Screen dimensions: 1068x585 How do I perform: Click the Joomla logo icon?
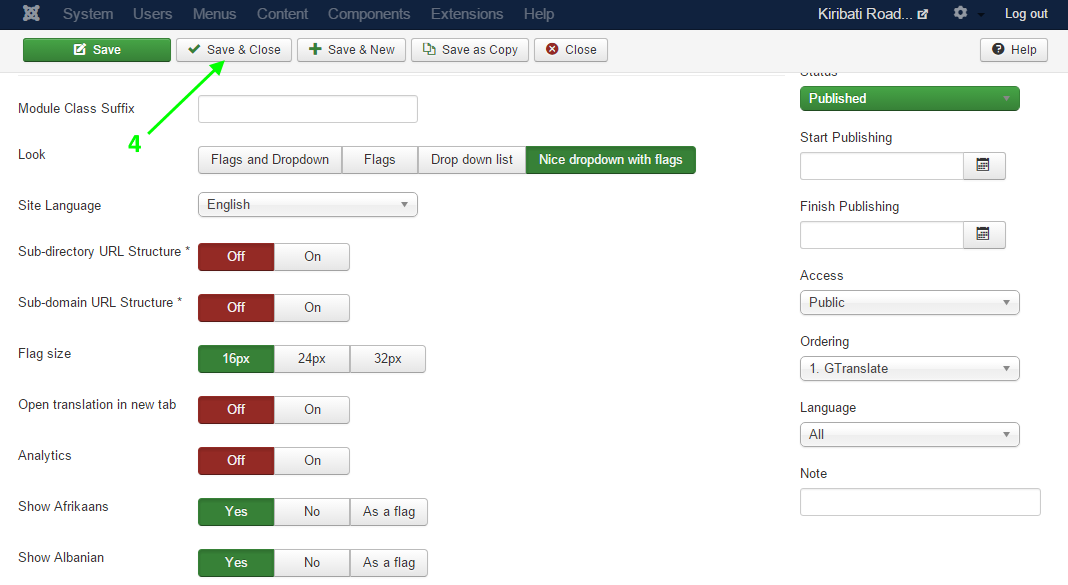pos(31,14)
